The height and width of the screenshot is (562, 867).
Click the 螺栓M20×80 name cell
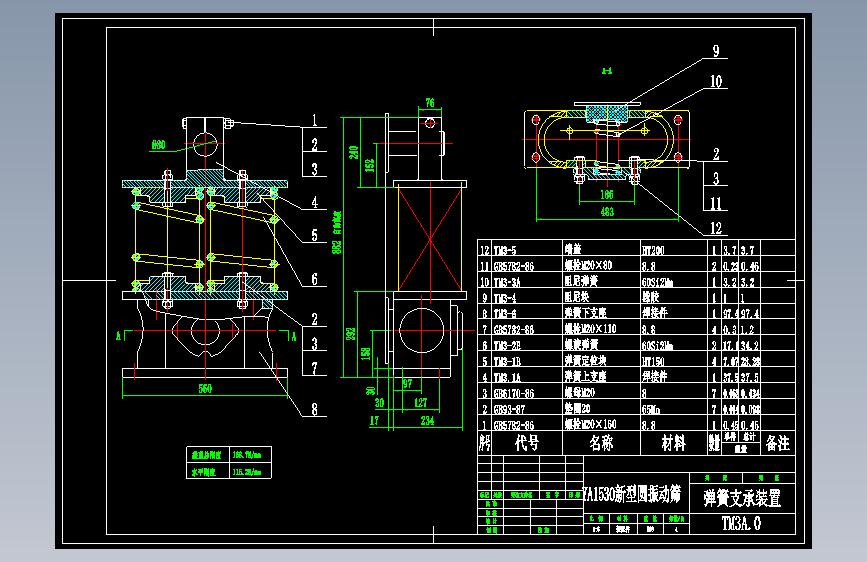point(588,265)
